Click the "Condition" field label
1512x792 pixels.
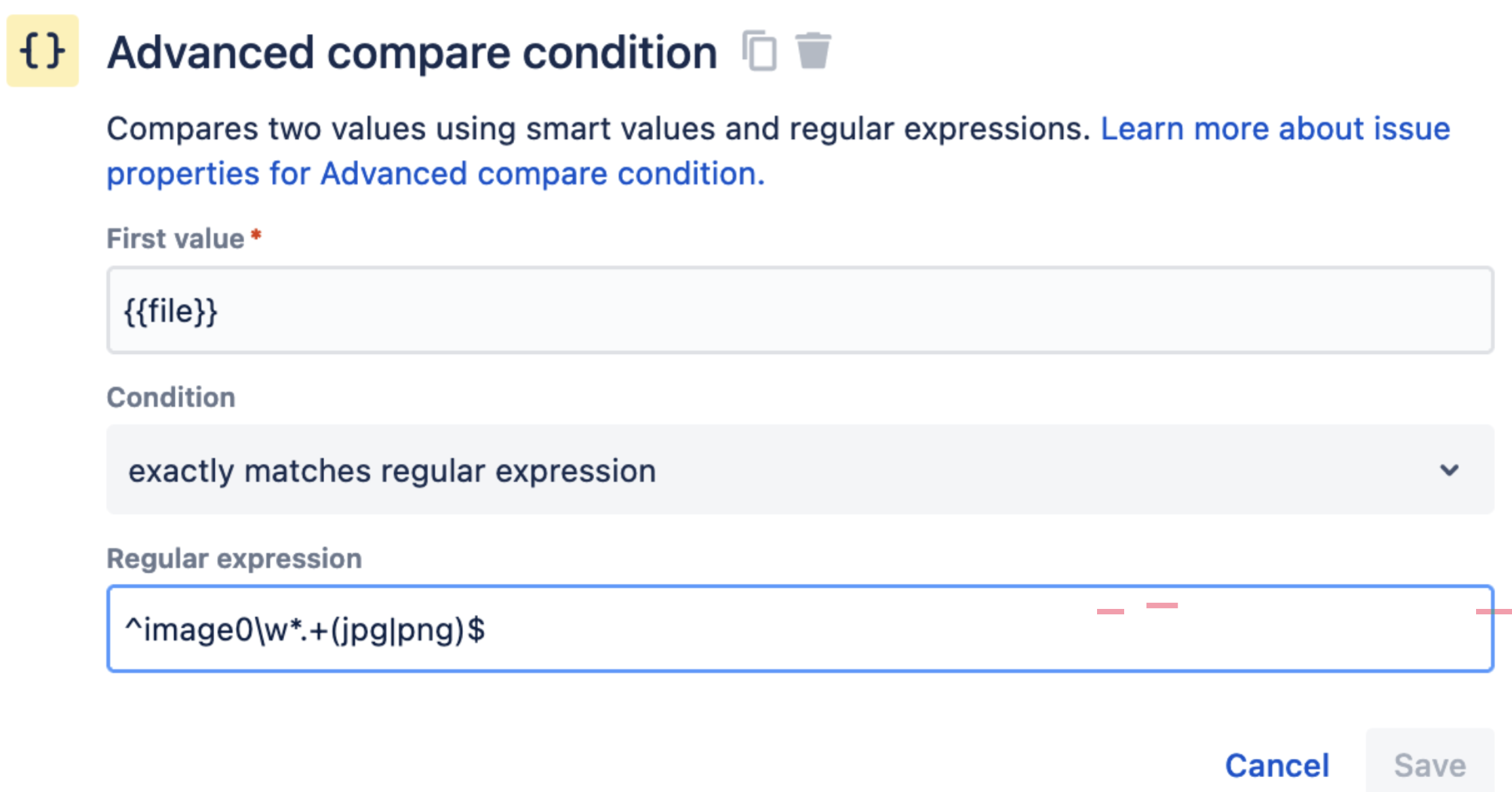(171, 397)
